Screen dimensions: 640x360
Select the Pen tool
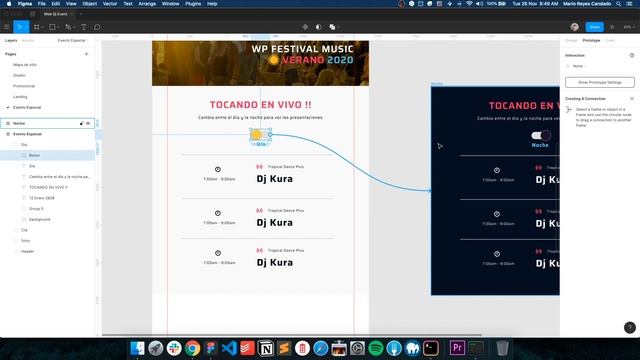click(x=68, y=27)
